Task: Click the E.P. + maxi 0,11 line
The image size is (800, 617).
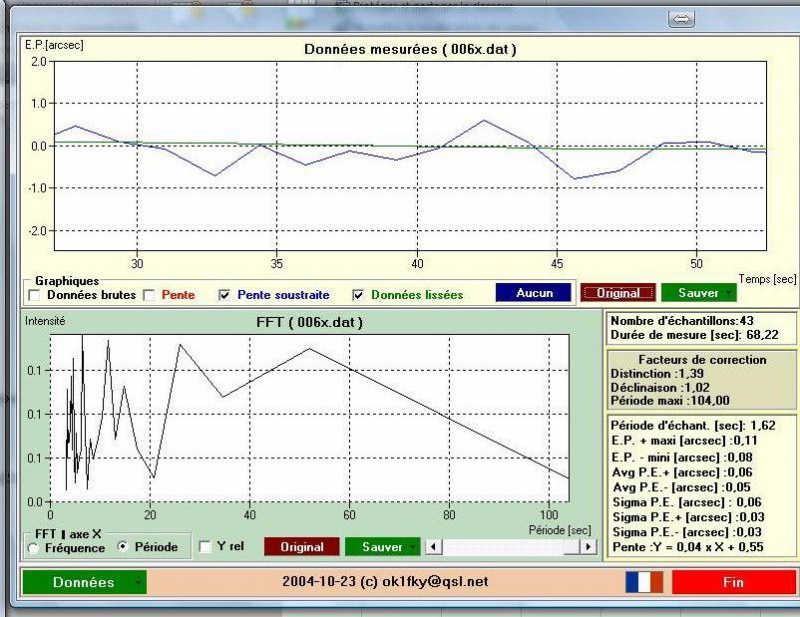Action: [684, 440]
